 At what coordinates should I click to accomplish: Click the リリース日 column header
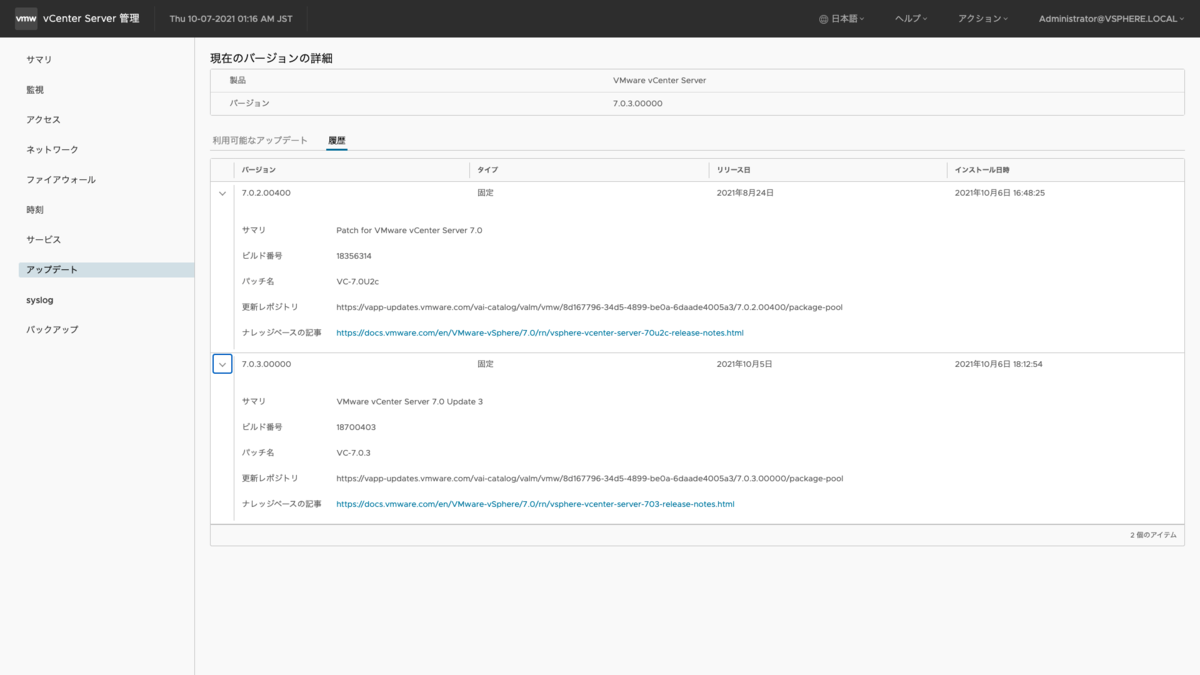pyautogui.click(x=733, y=170)
